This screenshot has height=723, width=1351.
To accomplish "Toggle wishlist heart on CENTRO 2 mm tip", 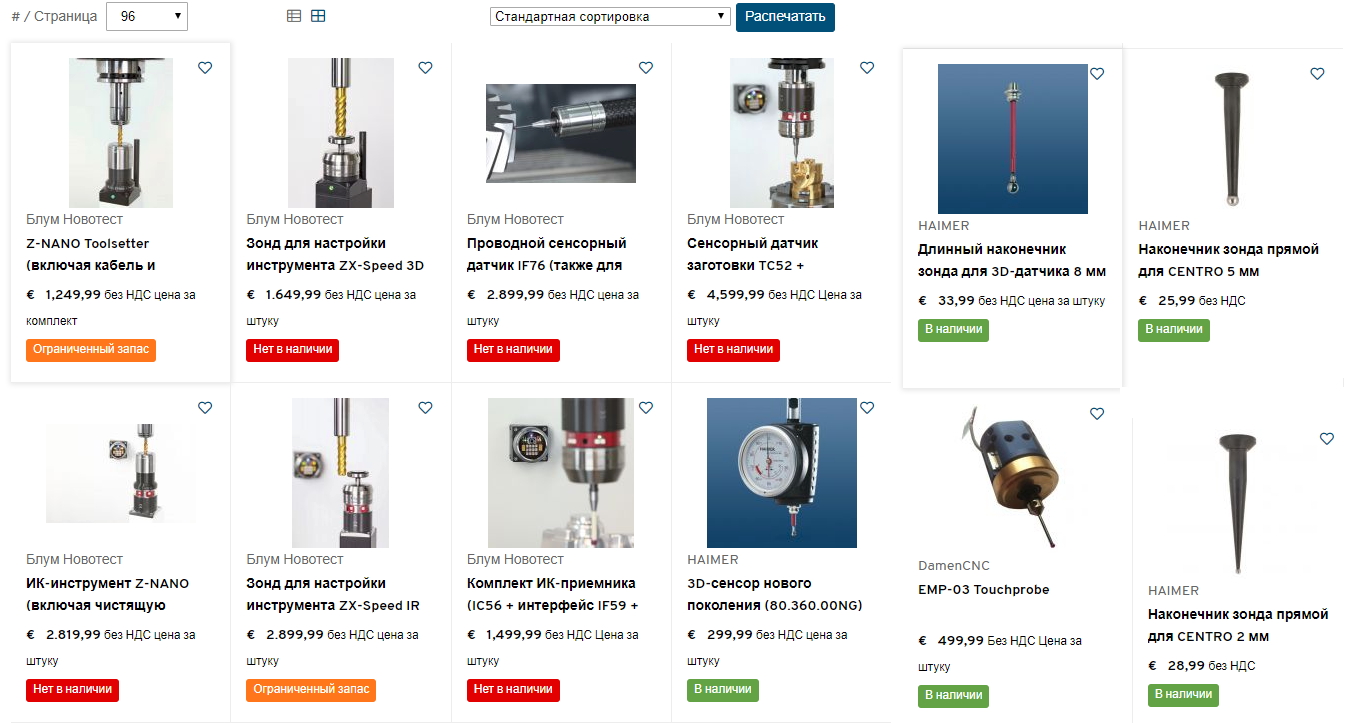I will [x=1327, y=439].
